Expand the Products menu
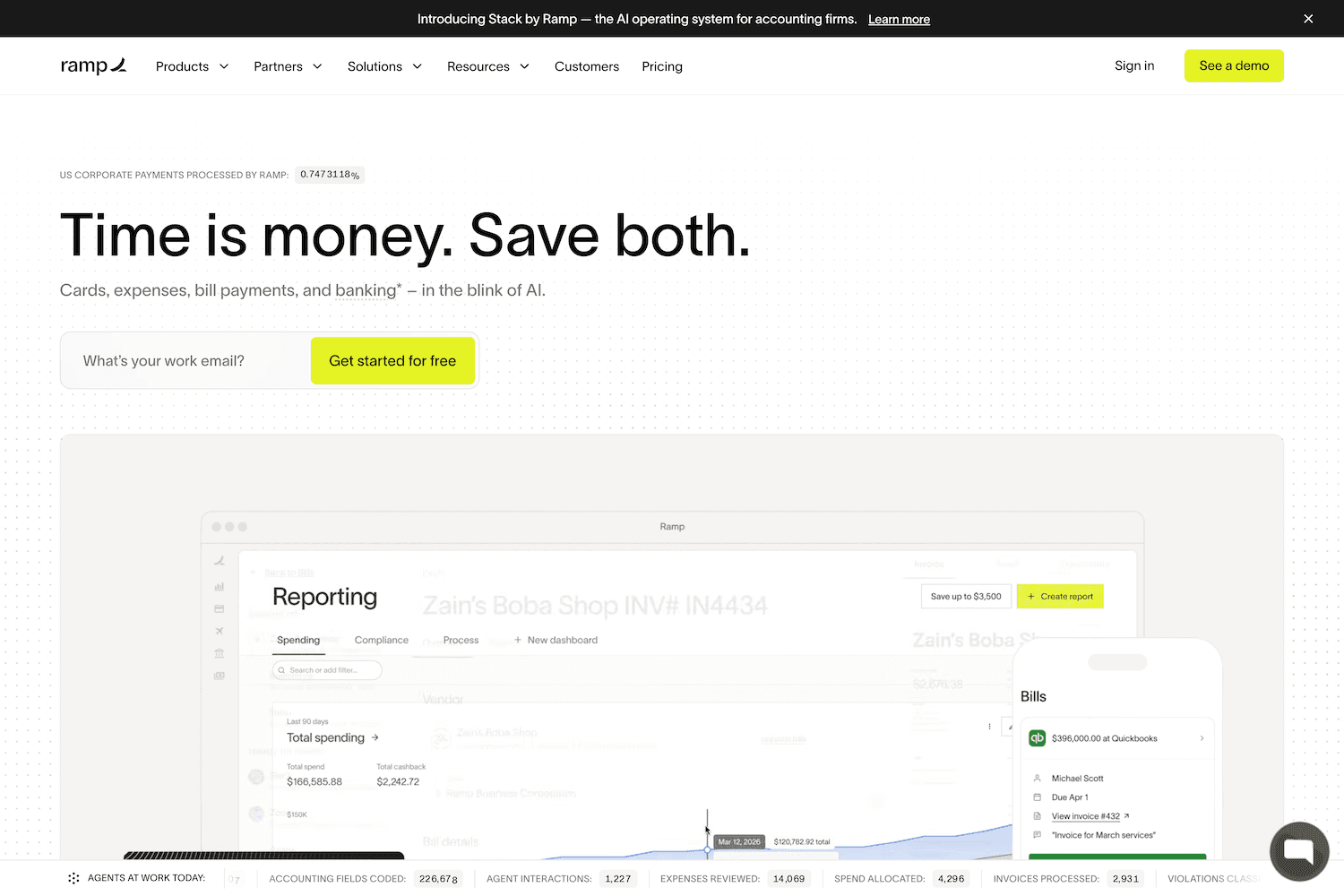 192,66
